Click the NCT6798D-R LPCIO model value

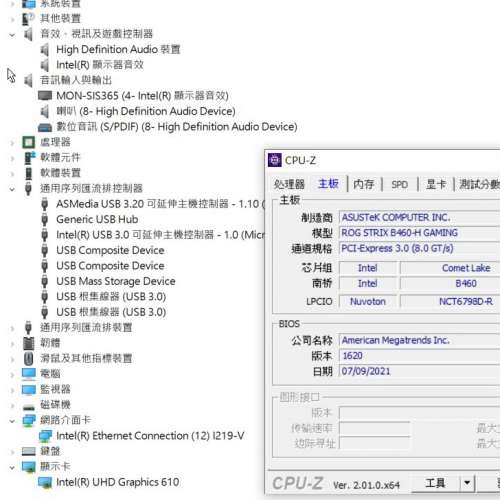click(466, 302)
